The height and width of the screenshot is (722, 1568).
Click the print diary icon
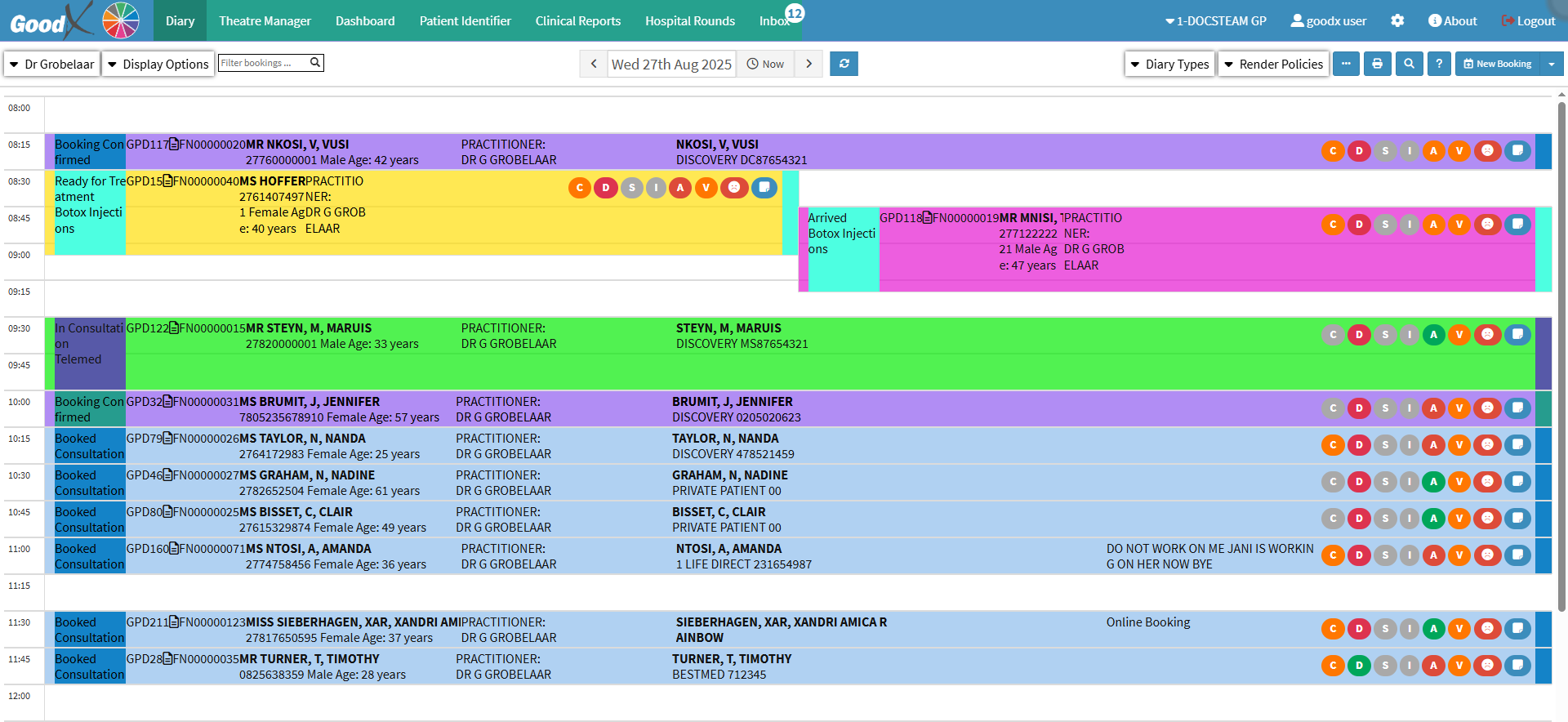1377,64
